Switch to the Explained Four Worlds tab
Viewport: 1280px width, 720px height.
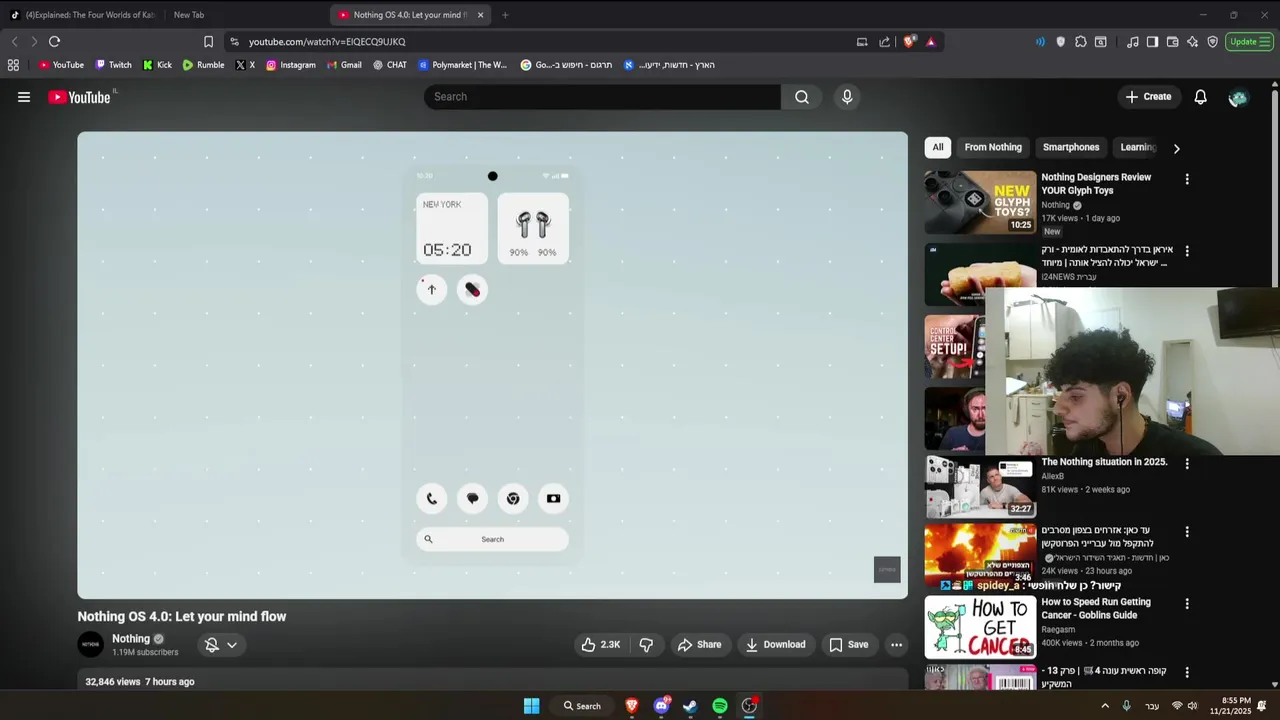click(82, 15)
